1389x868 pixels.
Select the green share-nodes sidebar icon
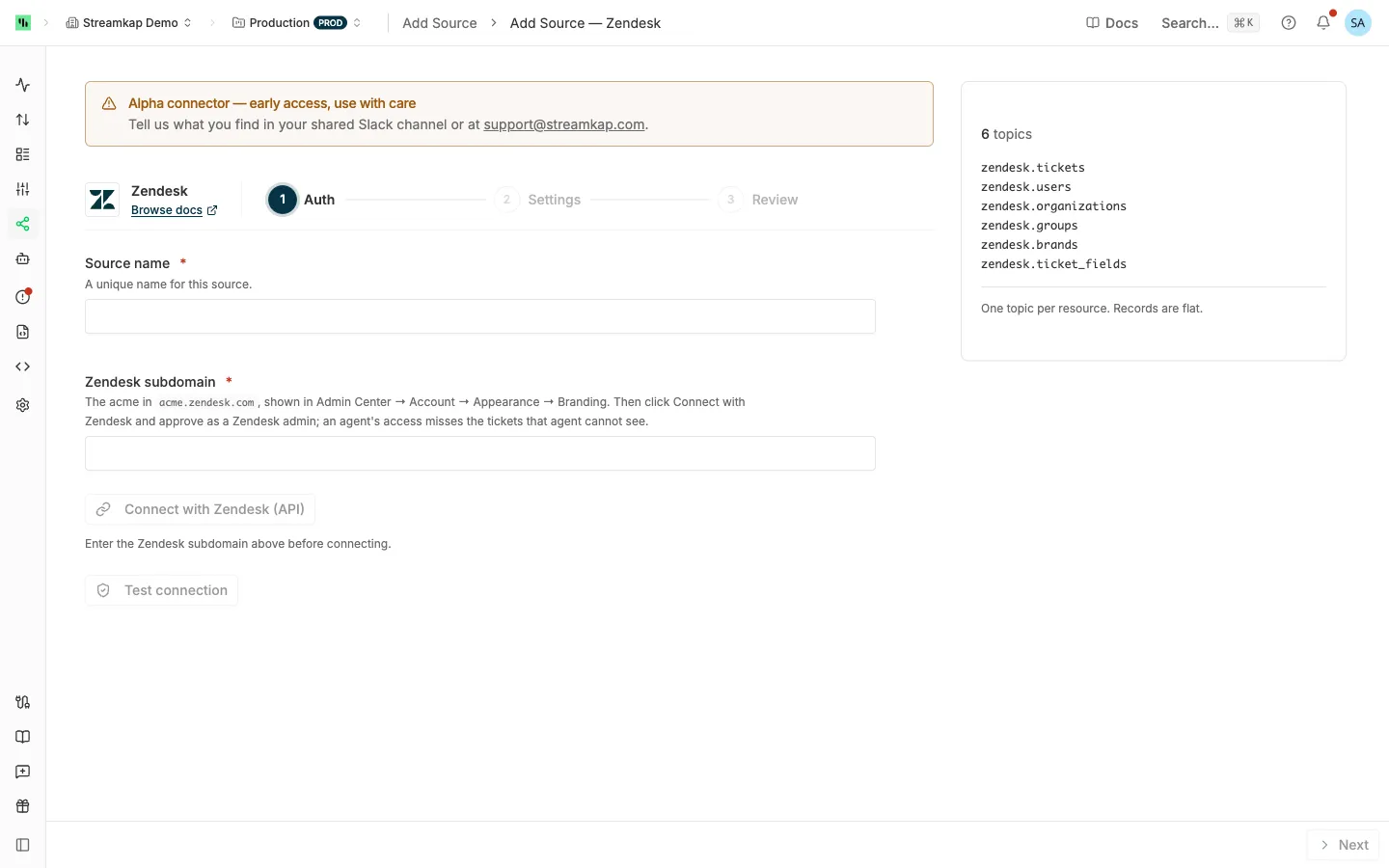pos(23,224)
